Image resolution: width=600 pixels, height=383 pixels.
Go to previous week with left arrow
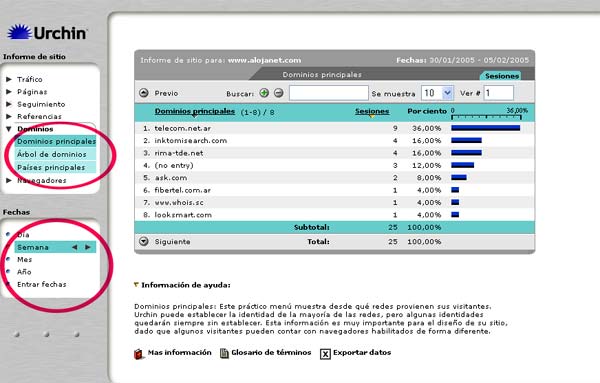(x=75, y=247)
